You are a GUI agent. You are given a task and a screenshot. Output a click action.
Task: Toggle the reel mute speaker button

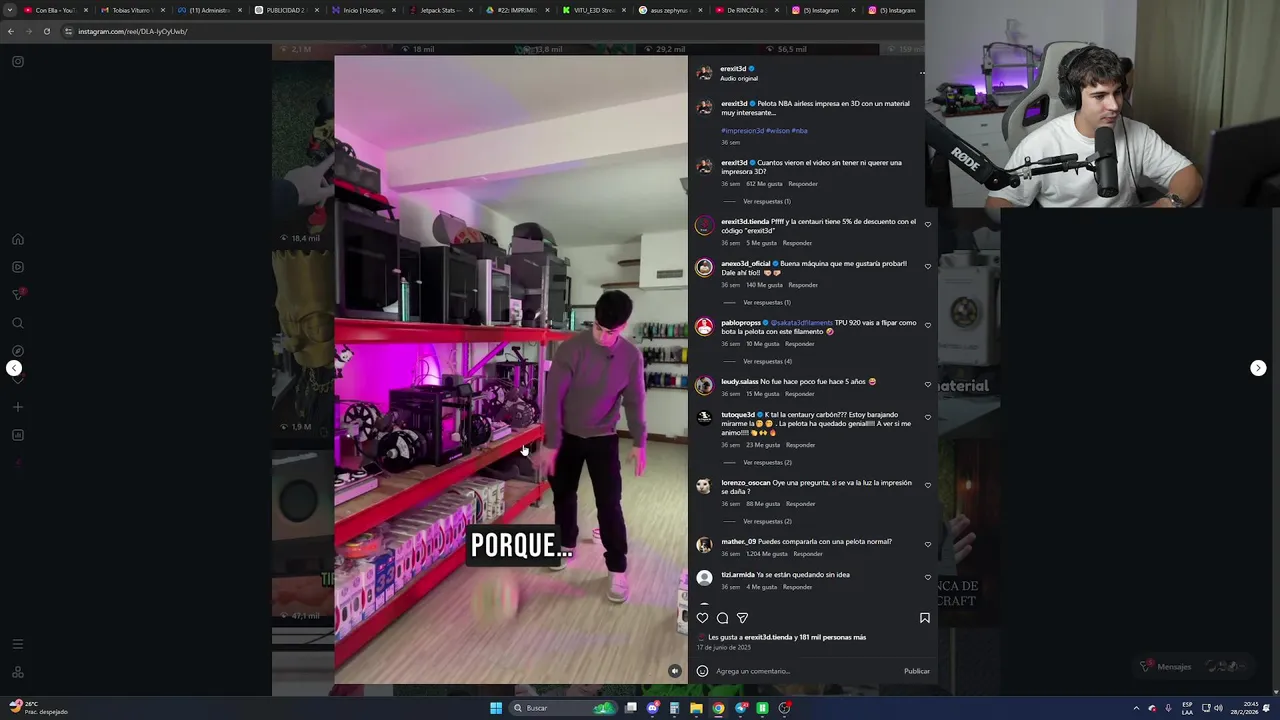675,671
